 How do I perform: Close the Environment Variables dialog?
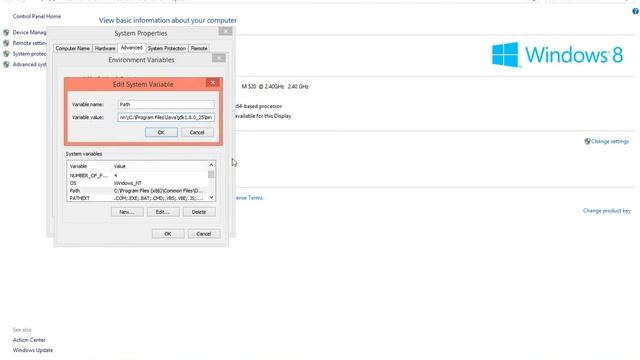coord(219,58)
